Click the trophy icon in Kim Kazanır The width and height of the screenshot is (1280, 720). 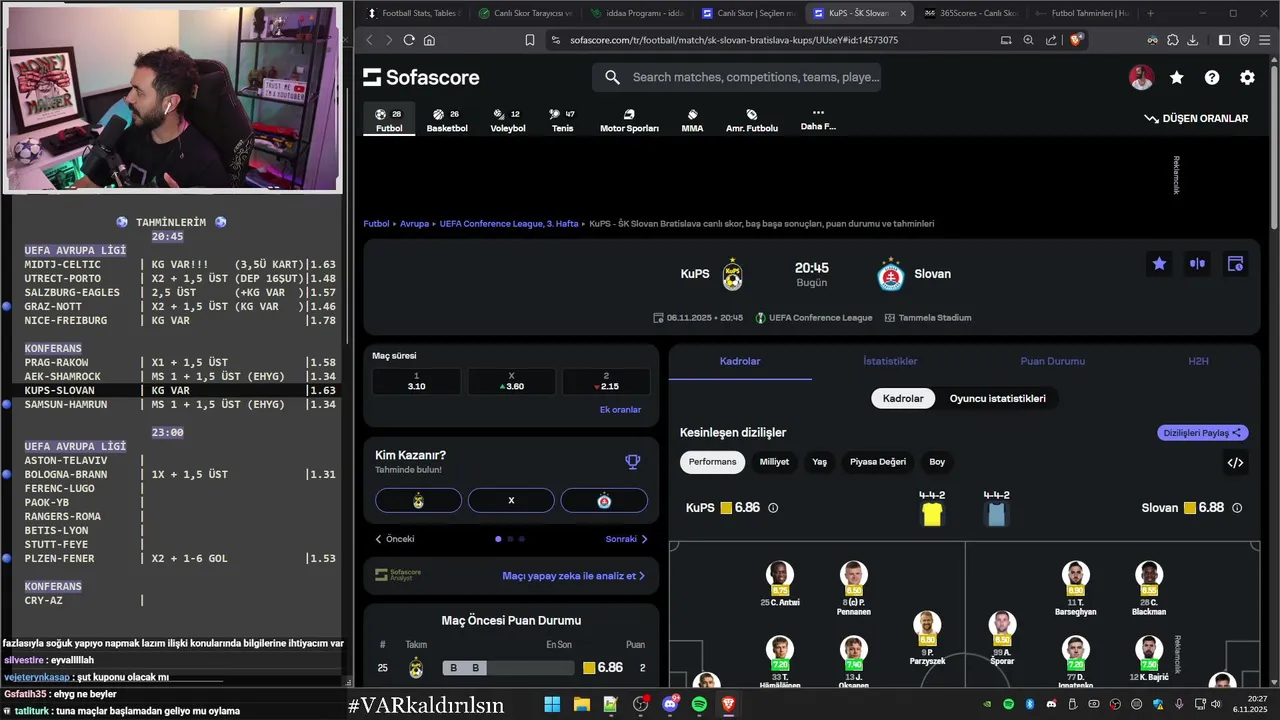point(632,462)
